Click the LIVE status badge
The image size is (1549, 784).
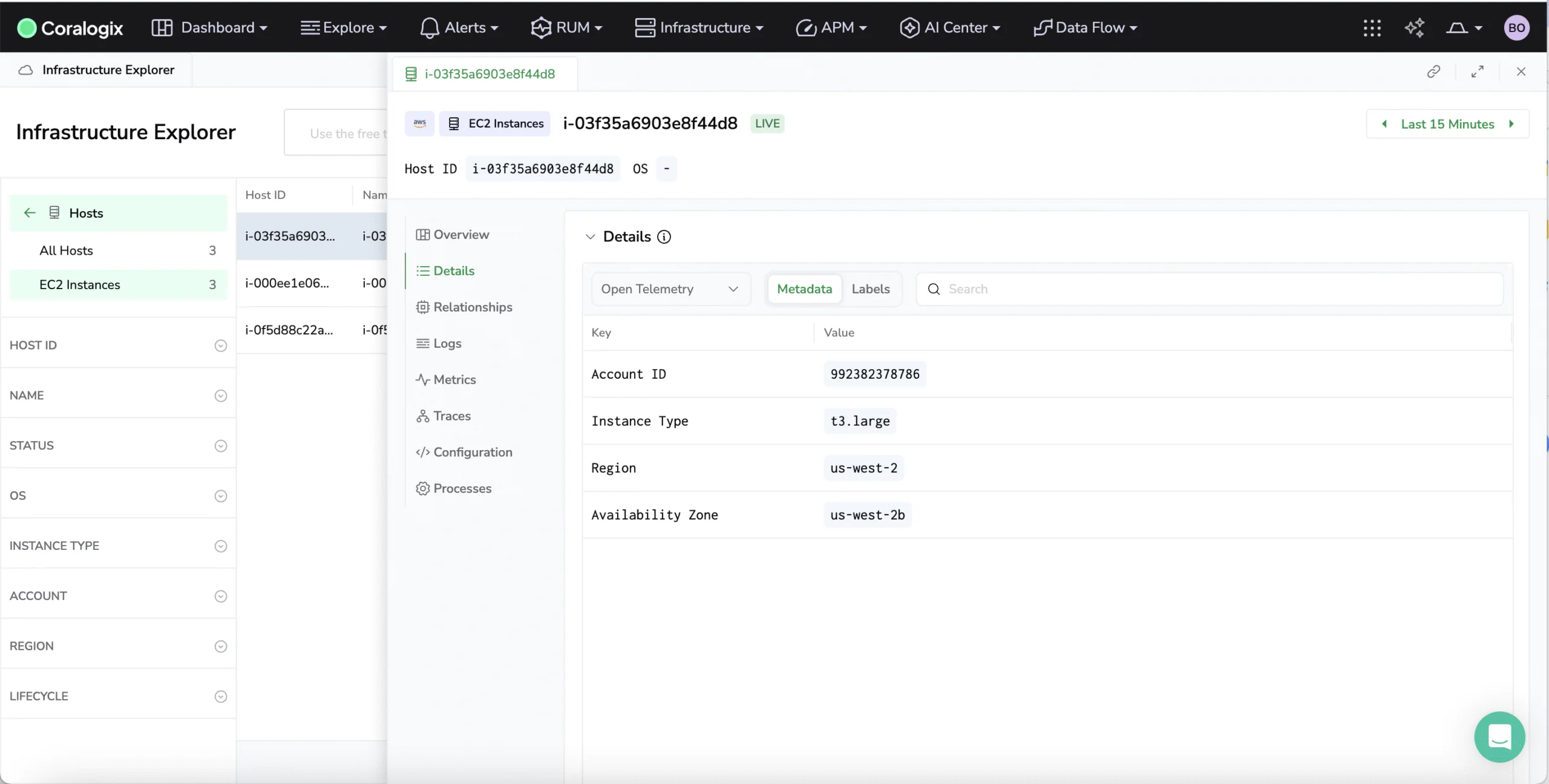tap(767, 123)
